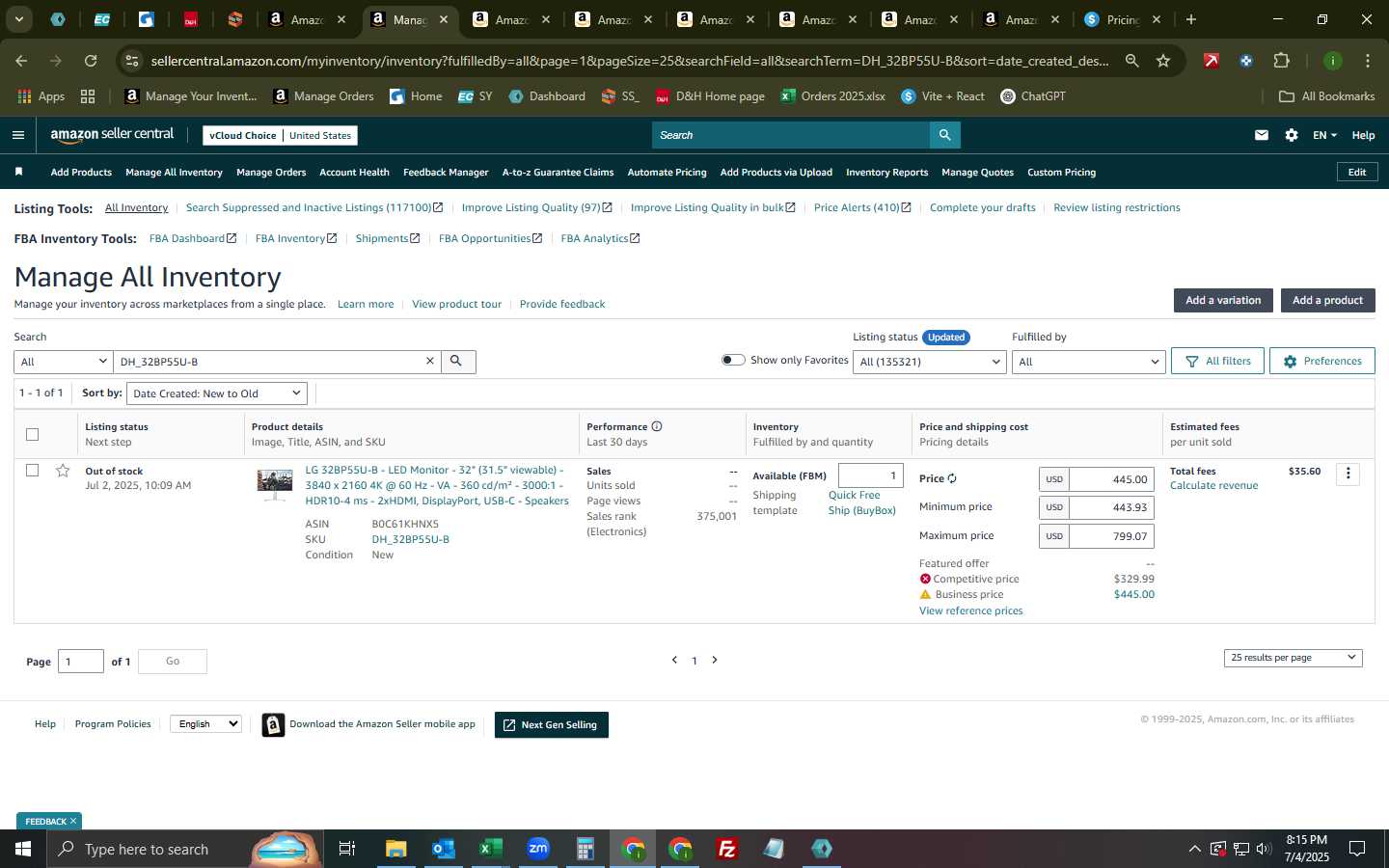Screen dimensions: 1389x868
Task: Click the Available (FBM) quantity field
Action: pos(870,475)
